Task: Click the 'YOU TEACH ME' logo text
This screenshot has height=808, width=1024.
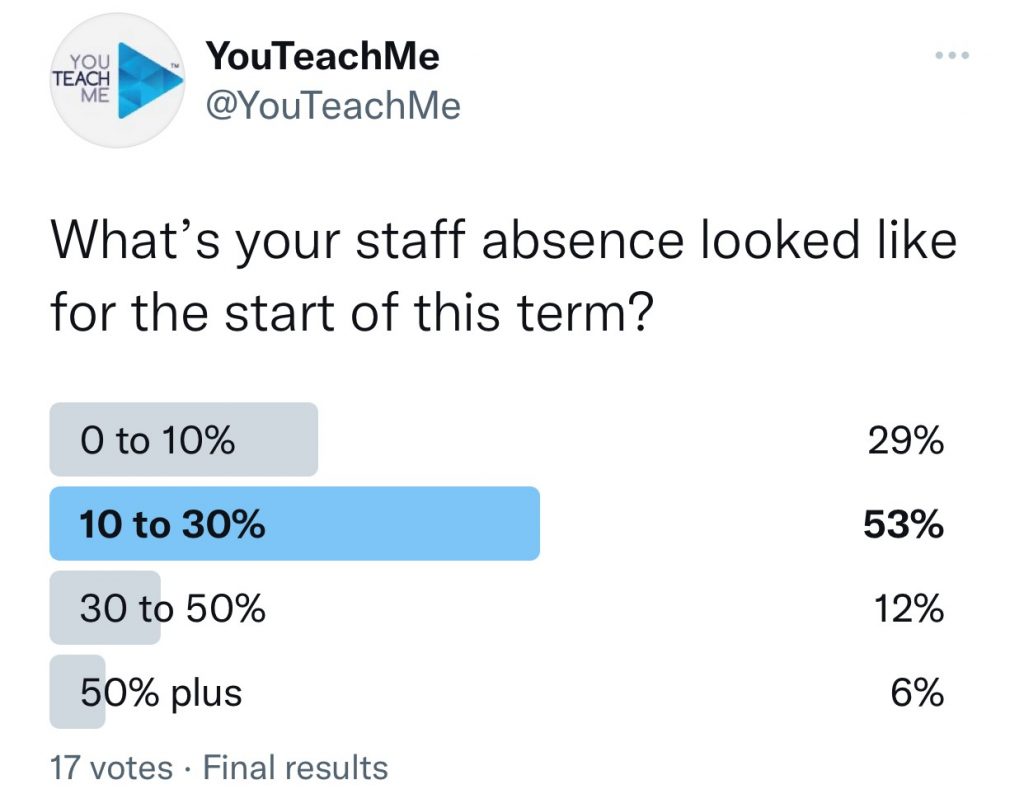Action: click(82, 78)
